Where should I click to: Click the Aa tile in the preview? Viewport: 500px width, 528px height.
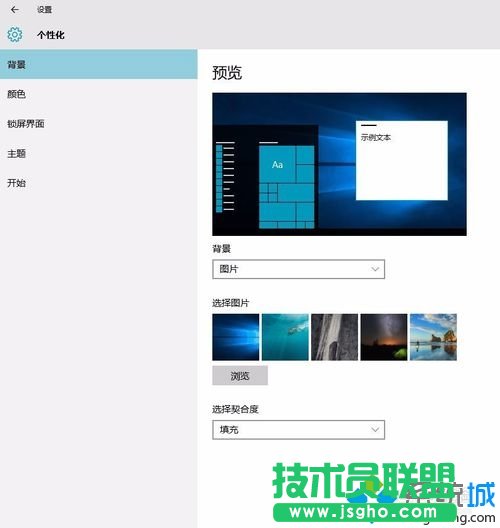coord(277,165)
